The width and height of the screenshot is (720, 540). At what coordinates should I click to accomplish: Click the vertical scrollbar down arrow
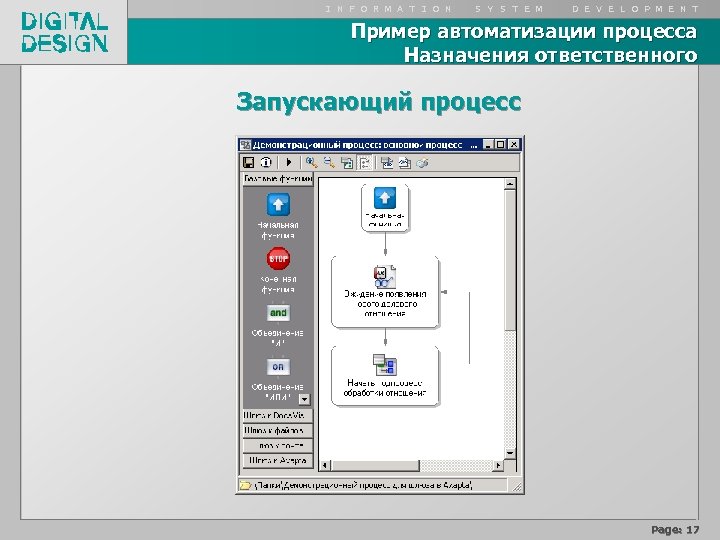510,453
